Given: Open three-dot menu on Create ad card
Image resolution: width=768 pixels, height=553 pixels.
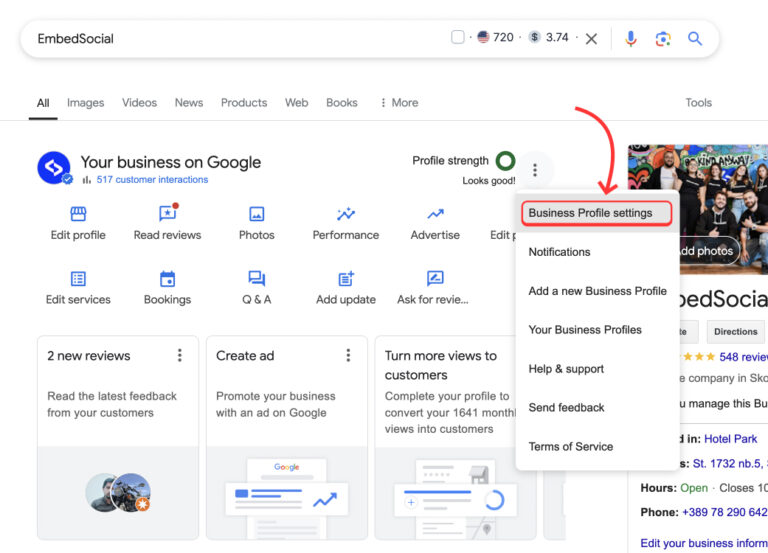Looking at the screenshot, I should 348,355.
